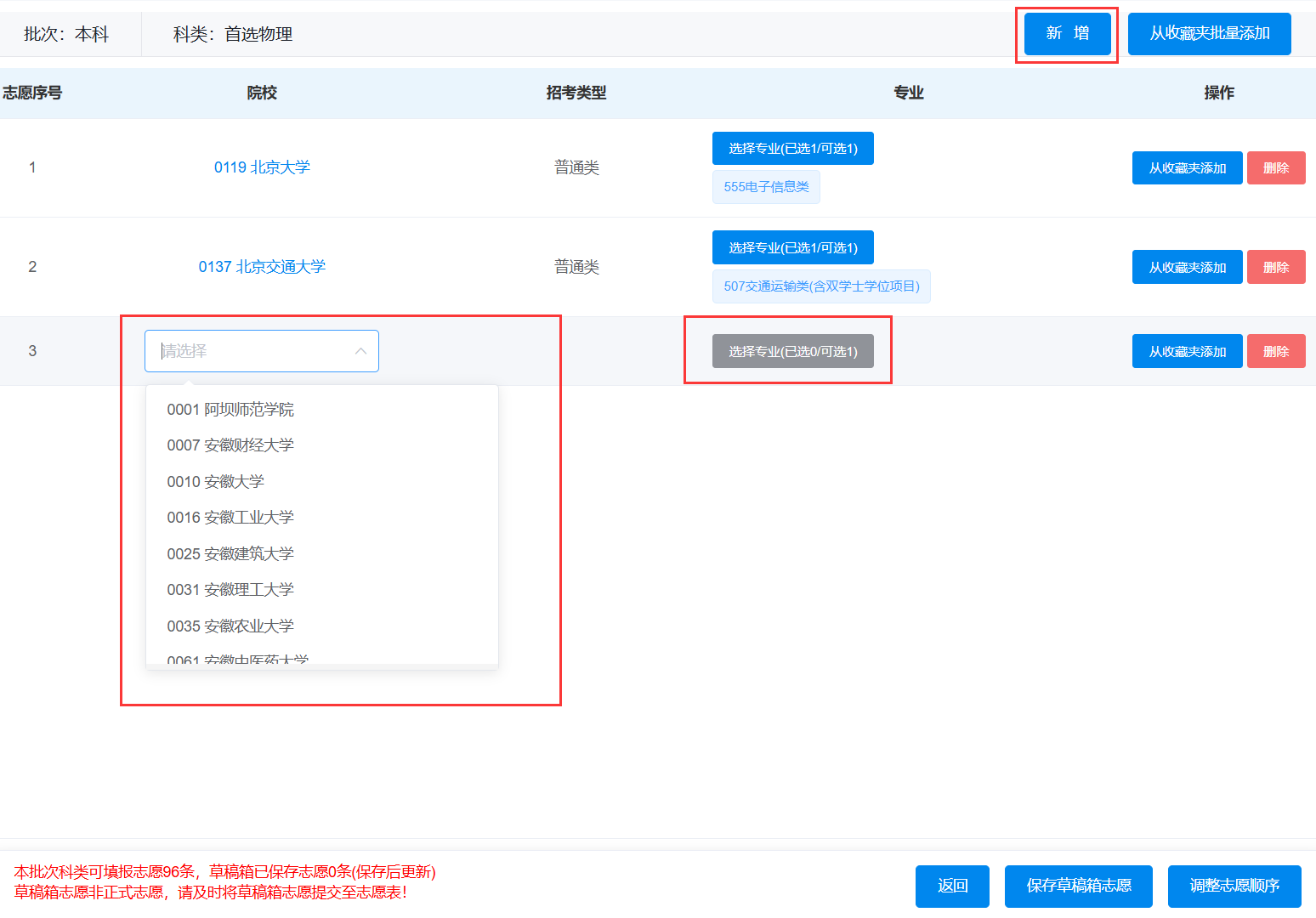Collapse the dropdown using its chevron arrow
This screenshot has width=1316, height=918.
(x=360, y=351)
